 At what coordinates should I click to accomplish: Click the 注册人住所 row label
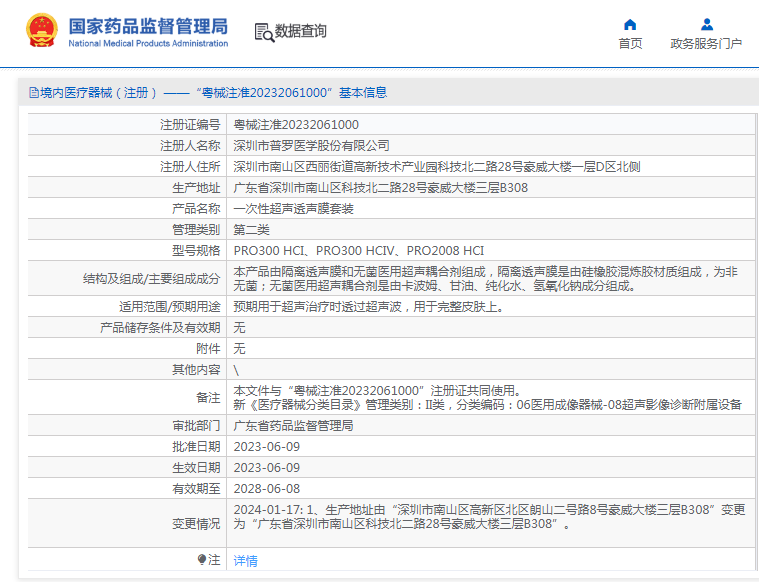point(190,167)
